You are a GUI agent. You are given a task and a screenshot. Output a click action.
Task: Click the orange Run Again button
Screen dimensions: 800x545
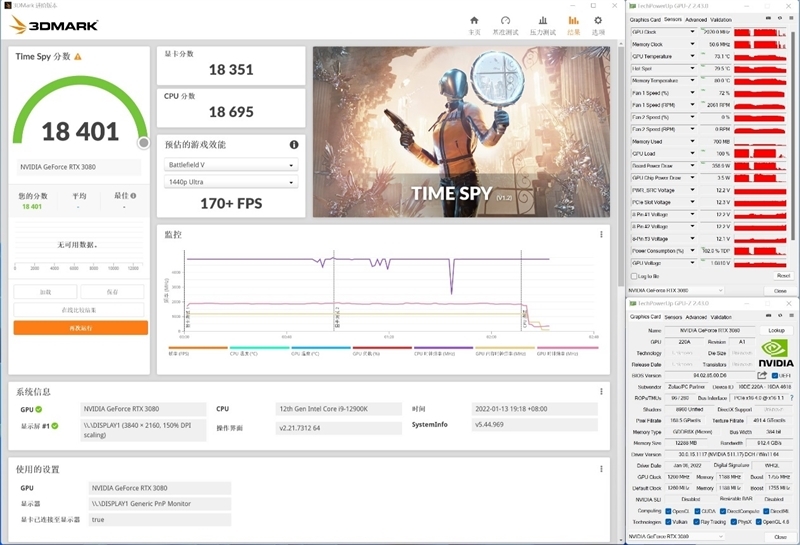[x=81, y=328]
